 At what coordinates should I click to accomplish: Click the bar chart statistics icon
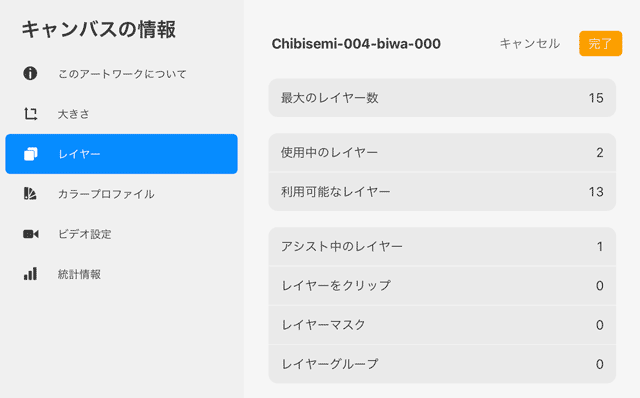click(x=30, y=273)
